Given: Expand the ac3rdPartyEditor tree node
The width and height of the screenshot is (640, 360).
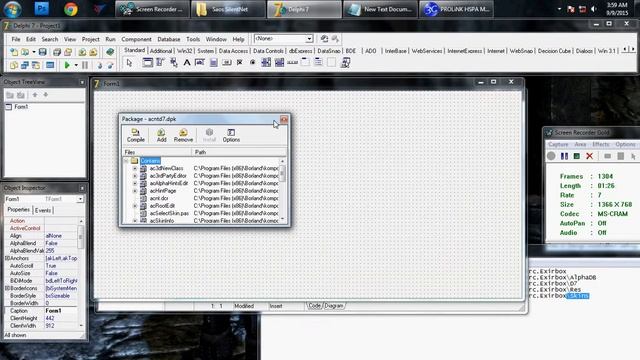Looking at the screenshot, I should click(135, 176).
